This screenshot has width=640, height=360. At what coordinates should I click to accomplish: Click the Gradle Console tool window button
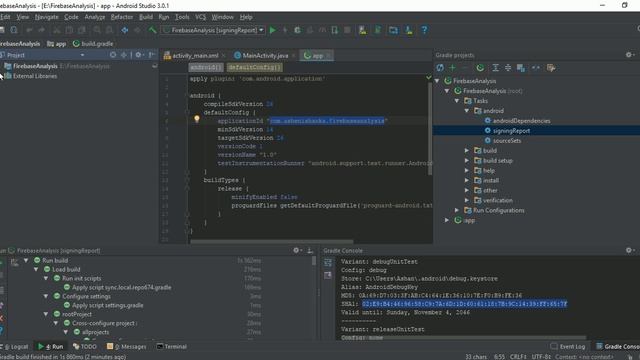pos(618,347)
